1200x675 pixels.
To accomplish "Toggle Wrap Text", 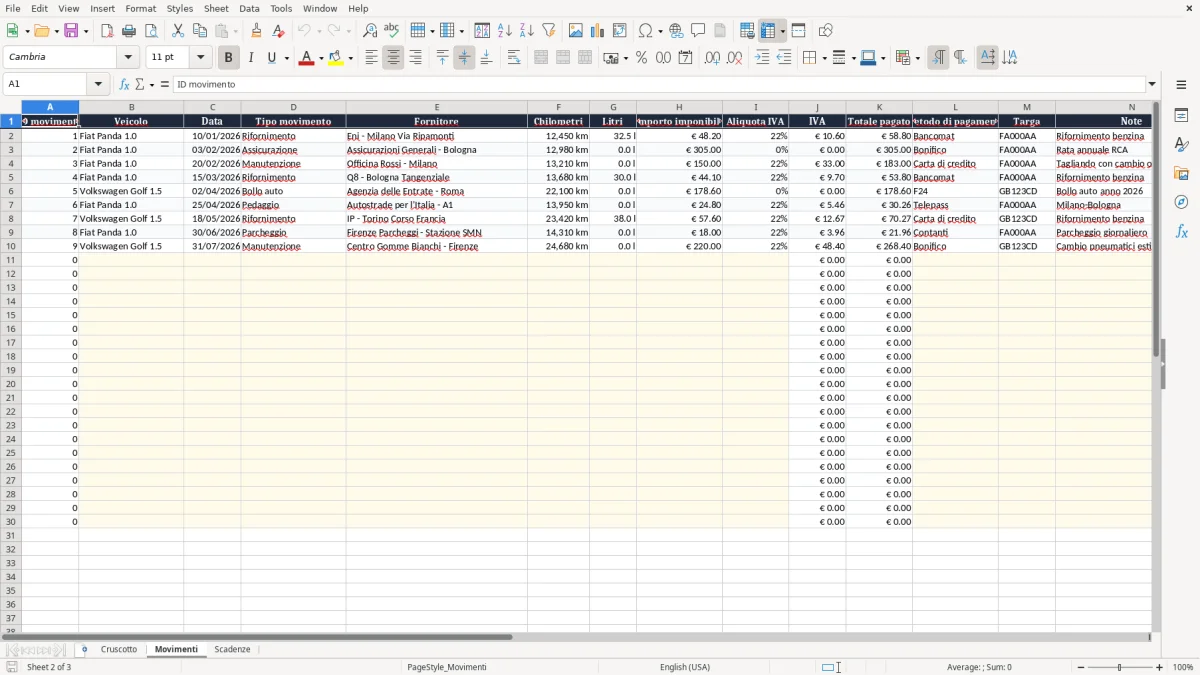I will point(514,58).
